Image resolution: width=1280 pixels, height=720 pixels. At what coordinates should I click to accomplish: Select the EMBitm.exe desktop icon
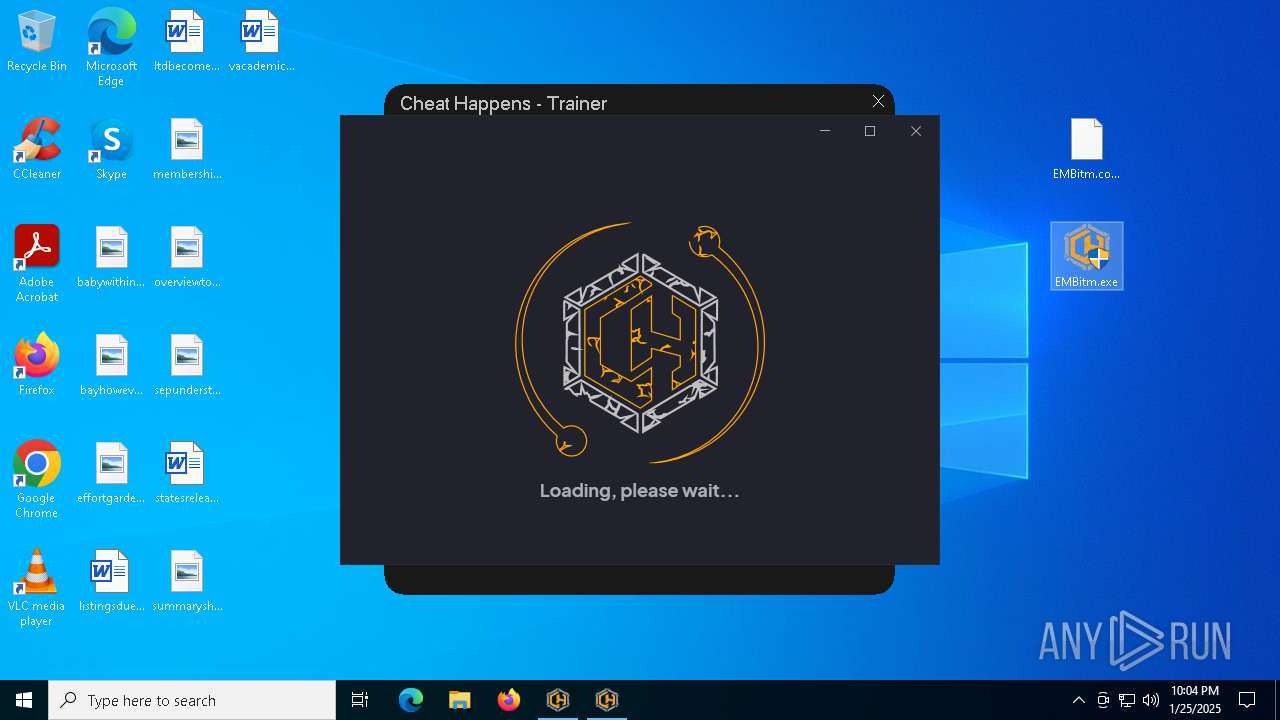[x=1087, y=256]
